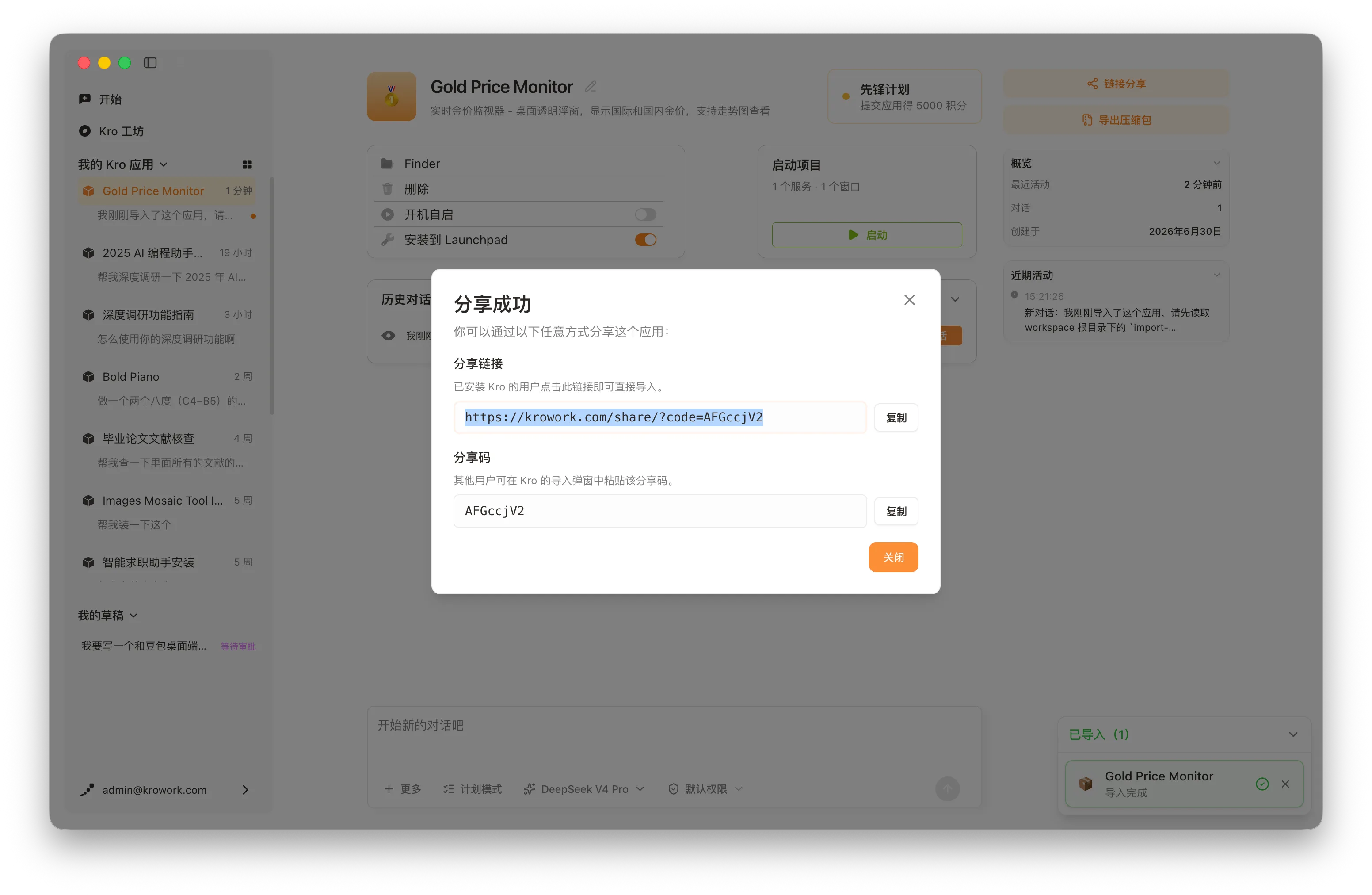Open the DeepSeek V4 Pro model dropdown
1372x895 pixels.
583,789
